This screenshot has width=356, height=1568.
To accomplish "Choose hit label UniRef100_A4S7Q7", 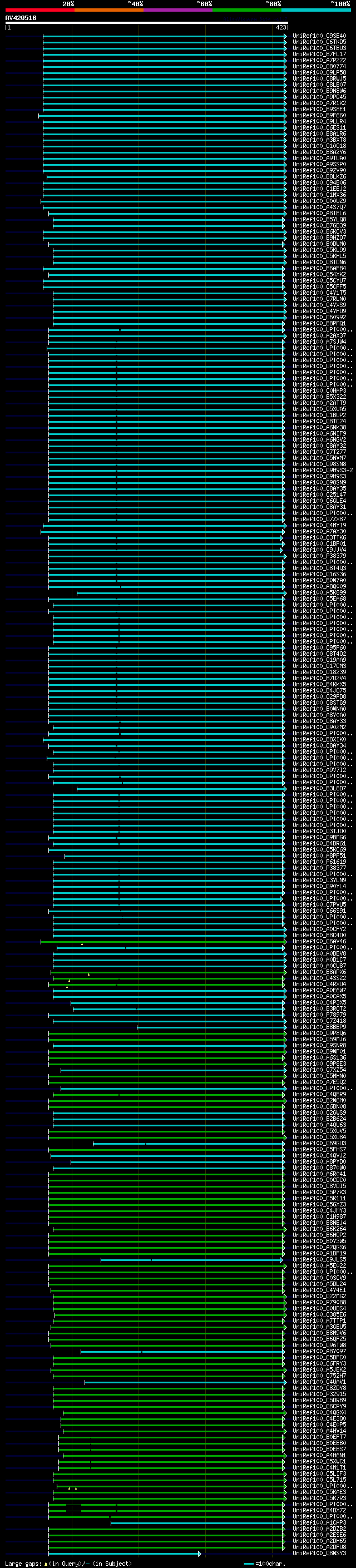I will tap(319, 207).
